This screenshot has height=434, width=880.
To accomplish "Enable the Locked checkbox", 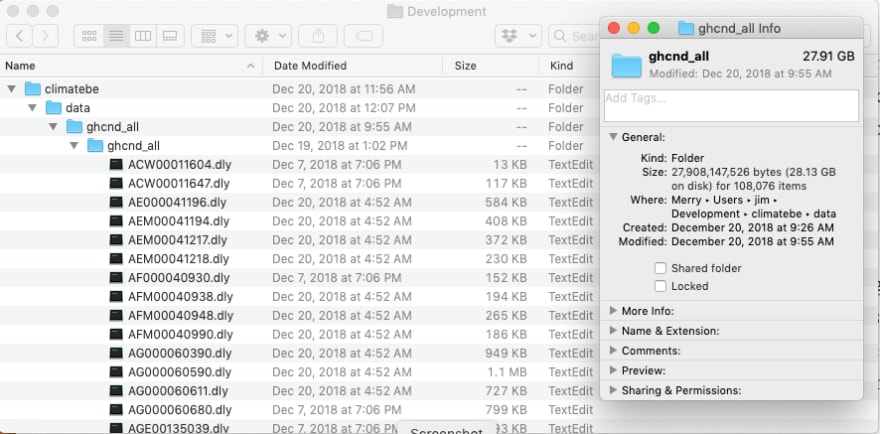I will pos(661,286).
